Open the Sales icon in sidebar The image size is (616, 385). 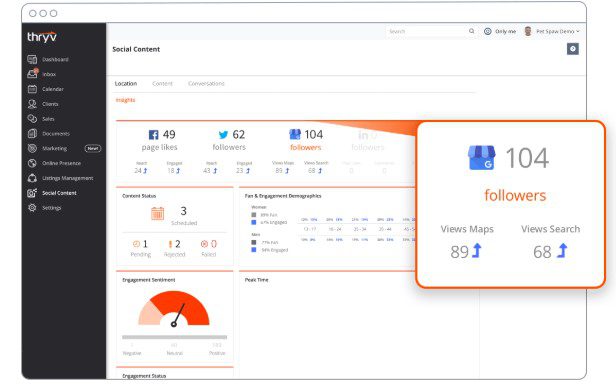tap(32, 119)
